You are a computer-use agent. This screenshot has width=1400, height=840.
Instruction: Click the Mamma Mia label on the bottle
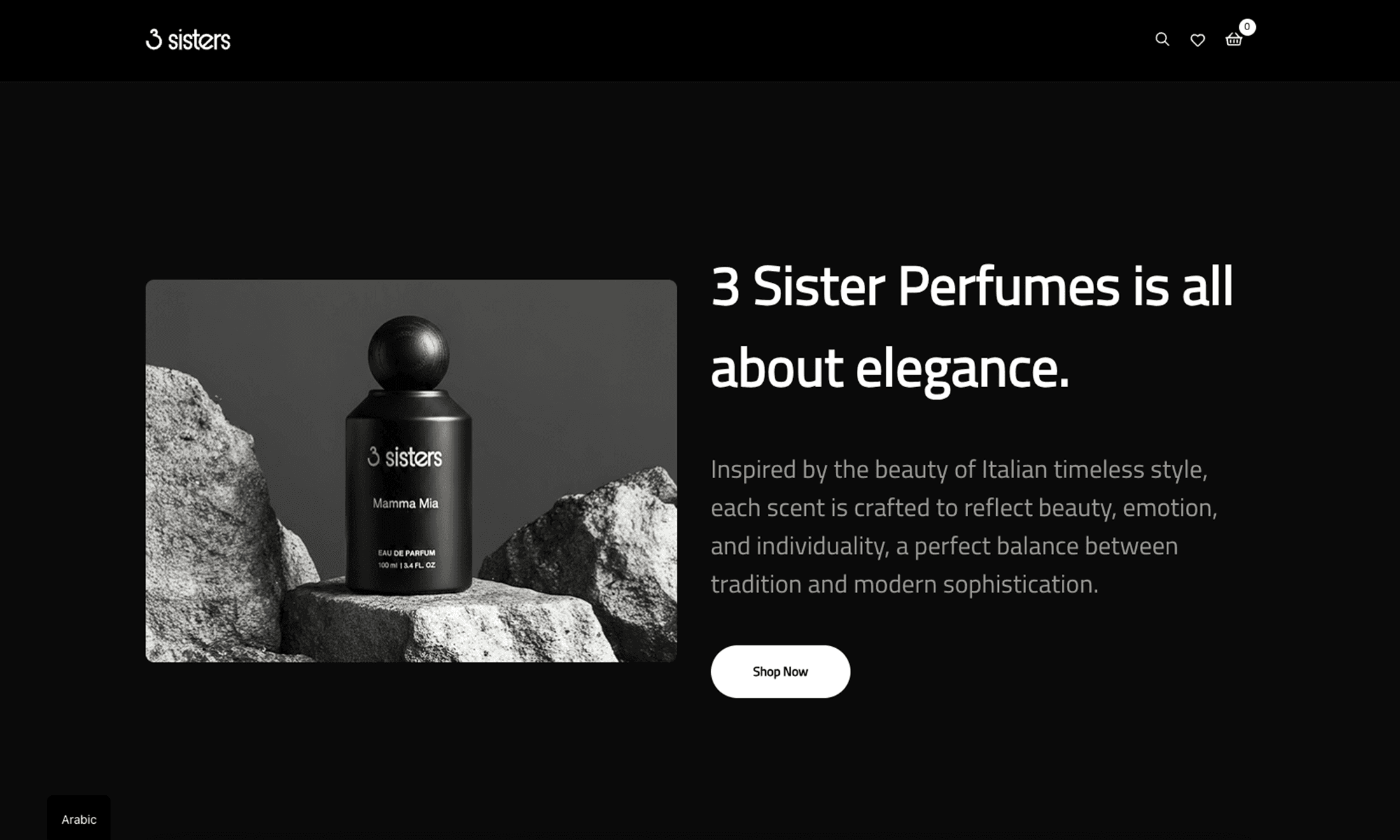coord(405,503)
